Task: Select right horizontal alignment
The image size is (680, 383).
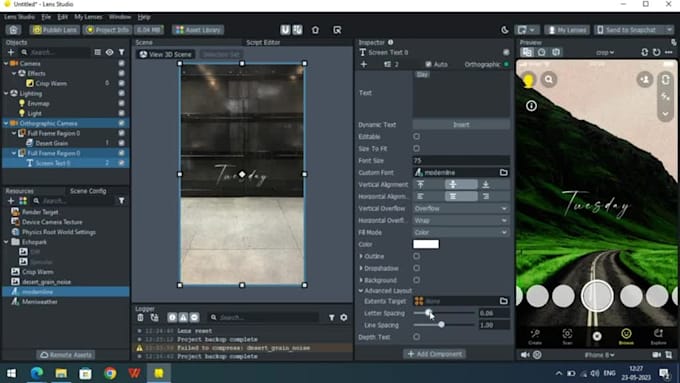Action: tap(486, 196)
